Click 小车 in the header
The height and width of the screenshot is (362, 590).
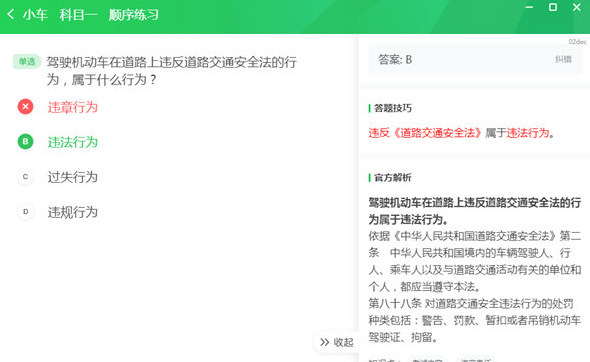[35, 15]
